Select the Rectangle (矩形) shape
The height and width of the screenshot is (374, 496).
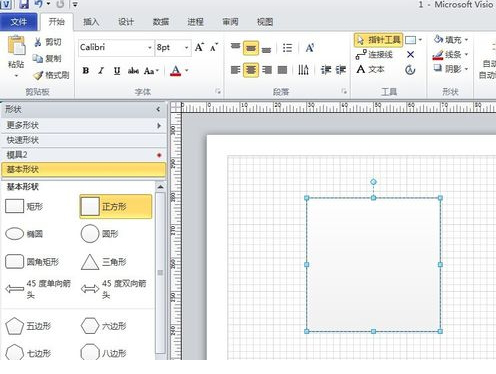[24, 207]
